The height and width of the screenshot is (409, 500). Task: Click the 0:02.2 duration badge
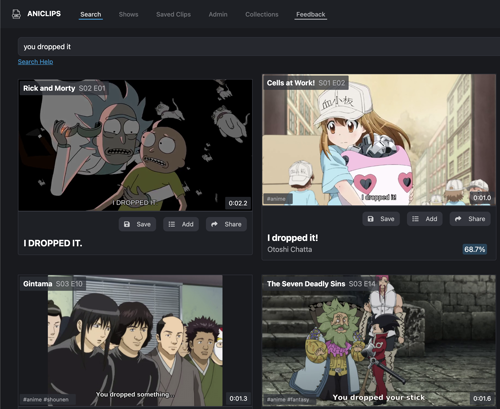[238, 203]
